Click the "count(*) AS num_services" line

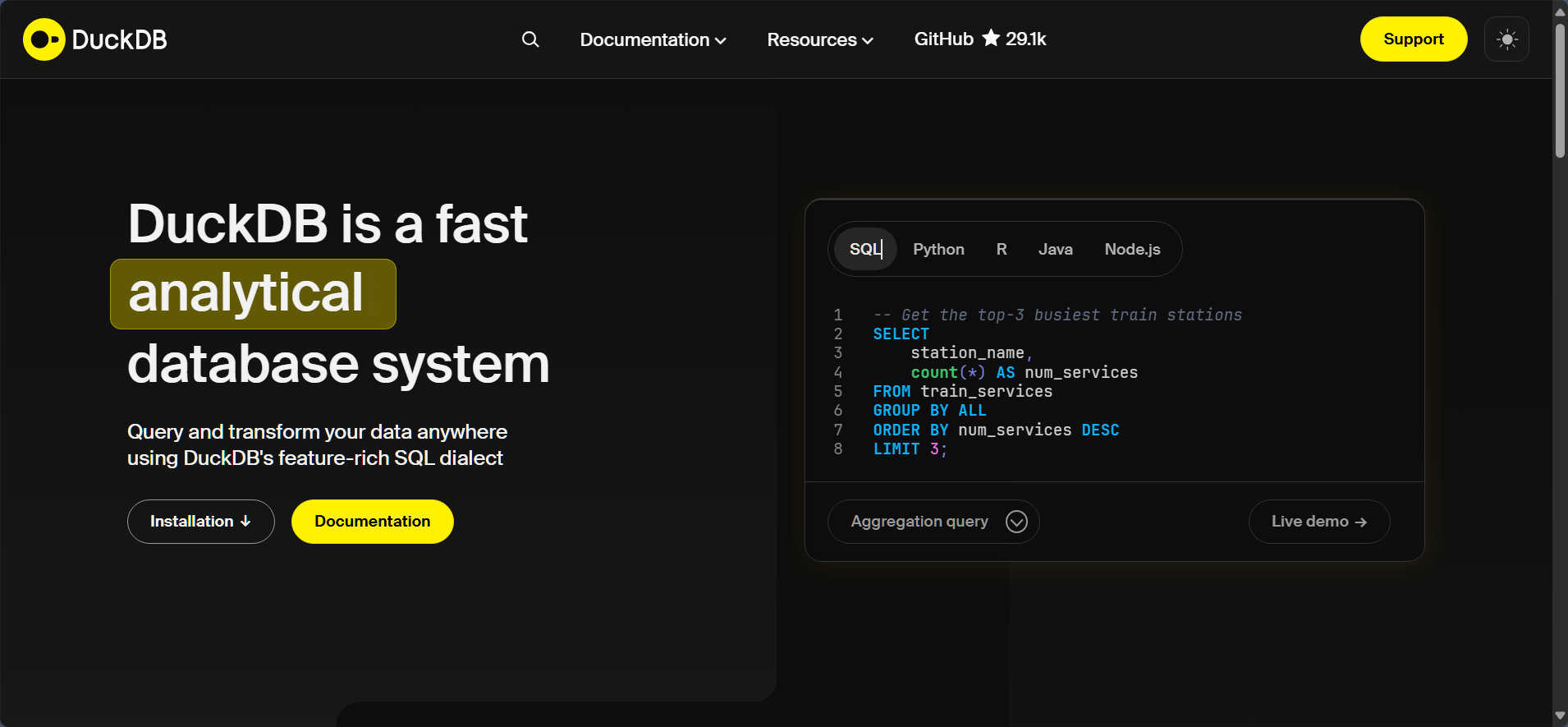(1025, 372)
